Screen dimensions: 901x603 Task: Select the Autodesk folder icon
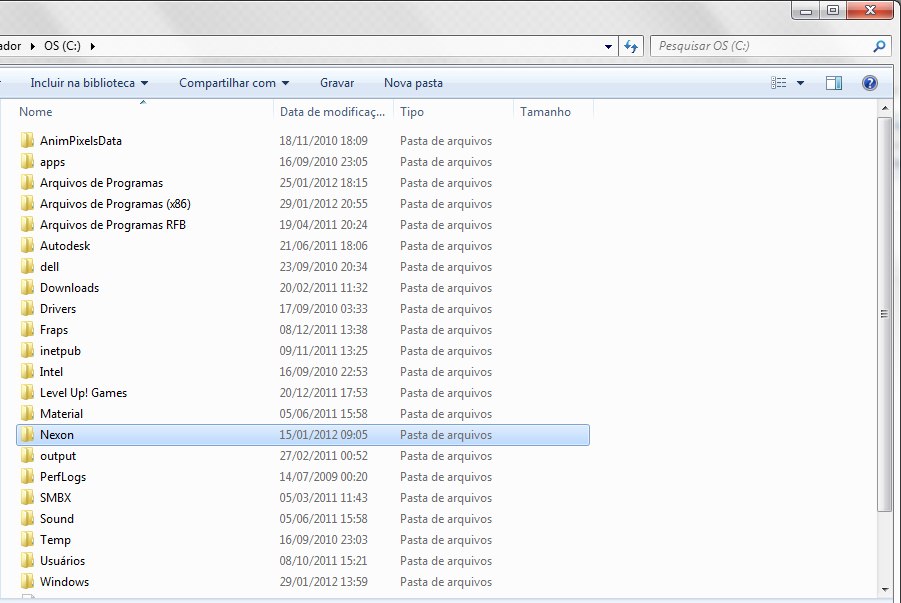coord(27,245)
